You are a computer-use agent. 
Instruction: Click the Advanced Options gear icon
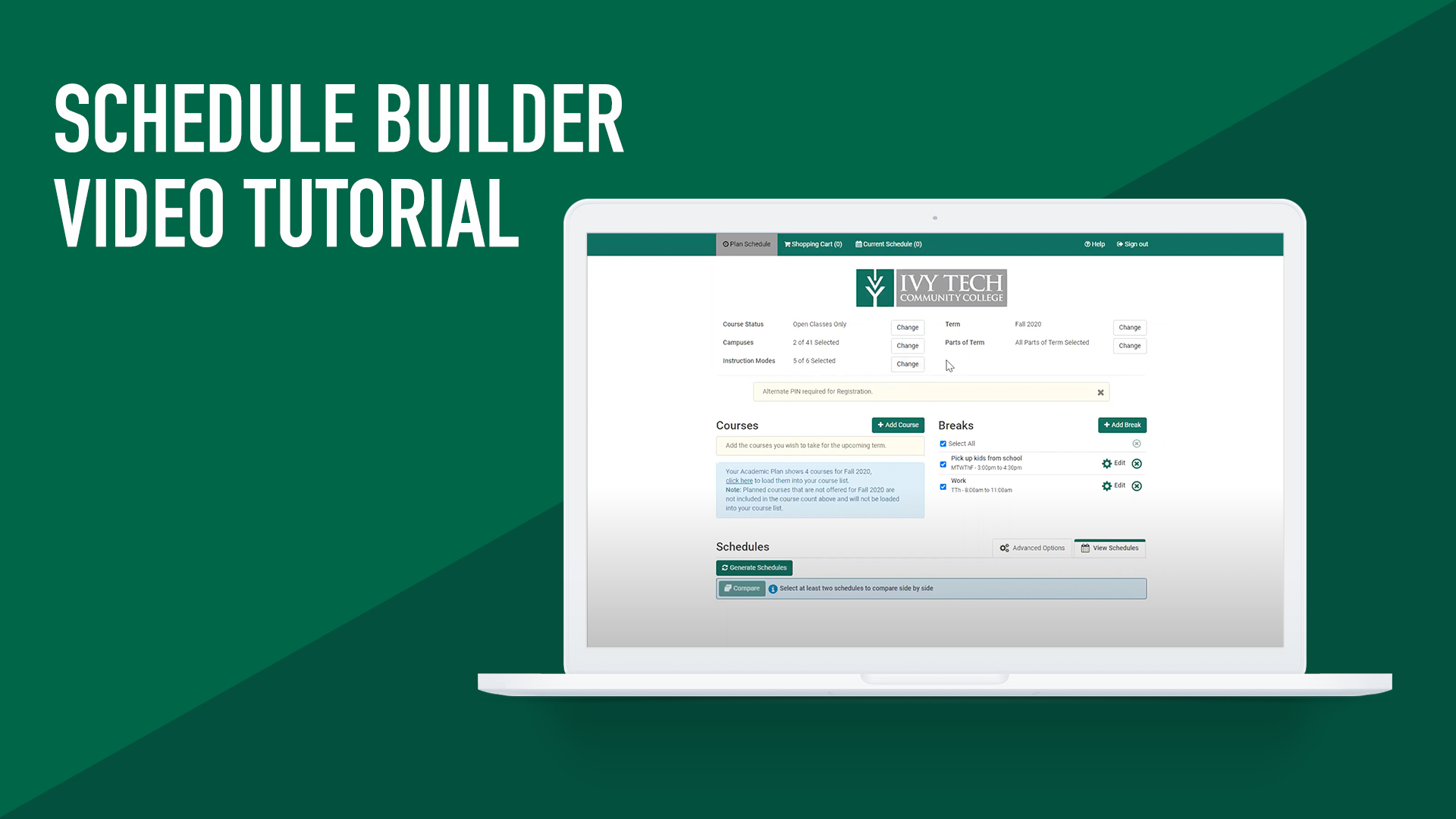(1003, 547)
